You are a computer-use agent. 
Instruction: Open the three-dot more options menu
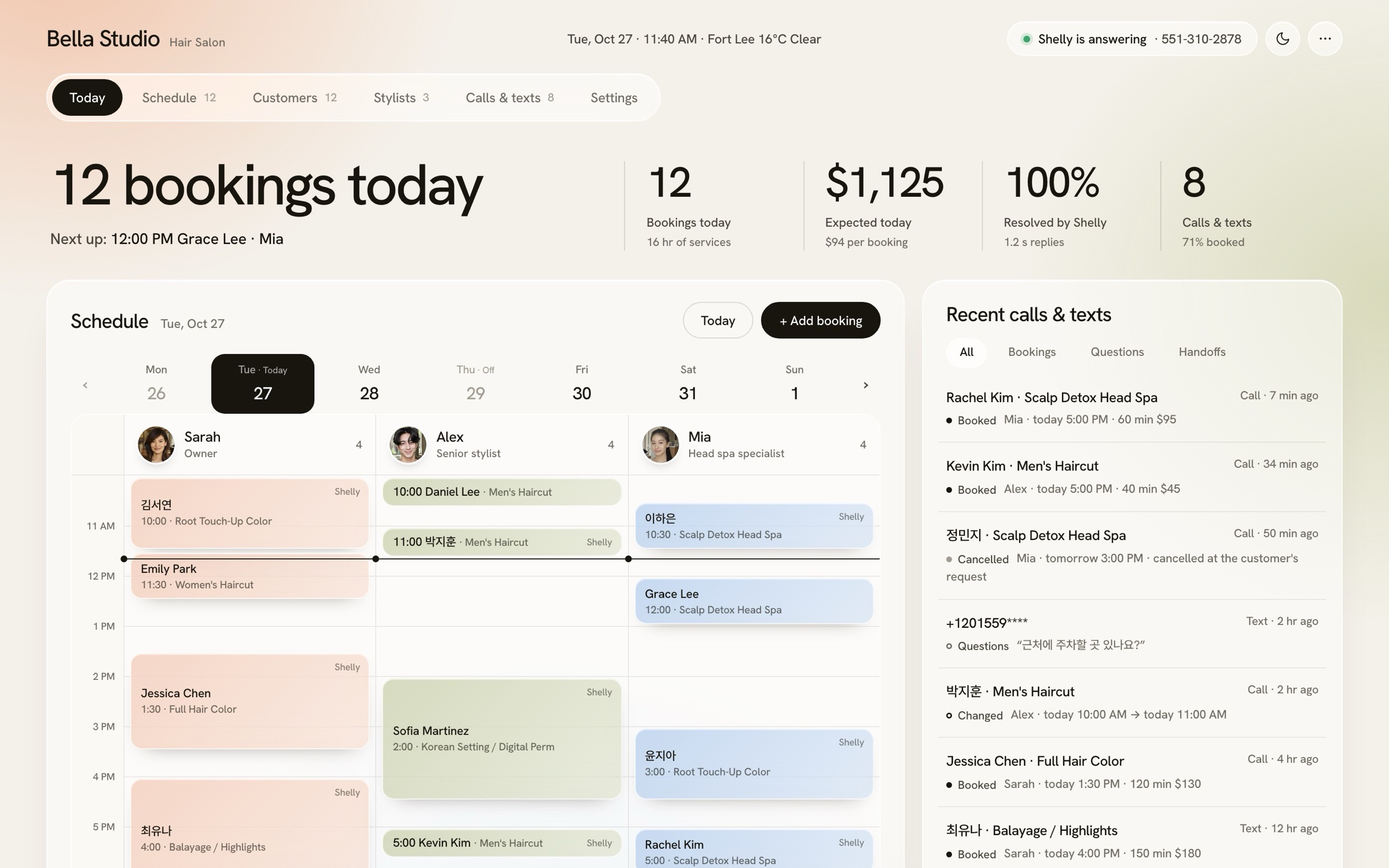click(1325, 39)
